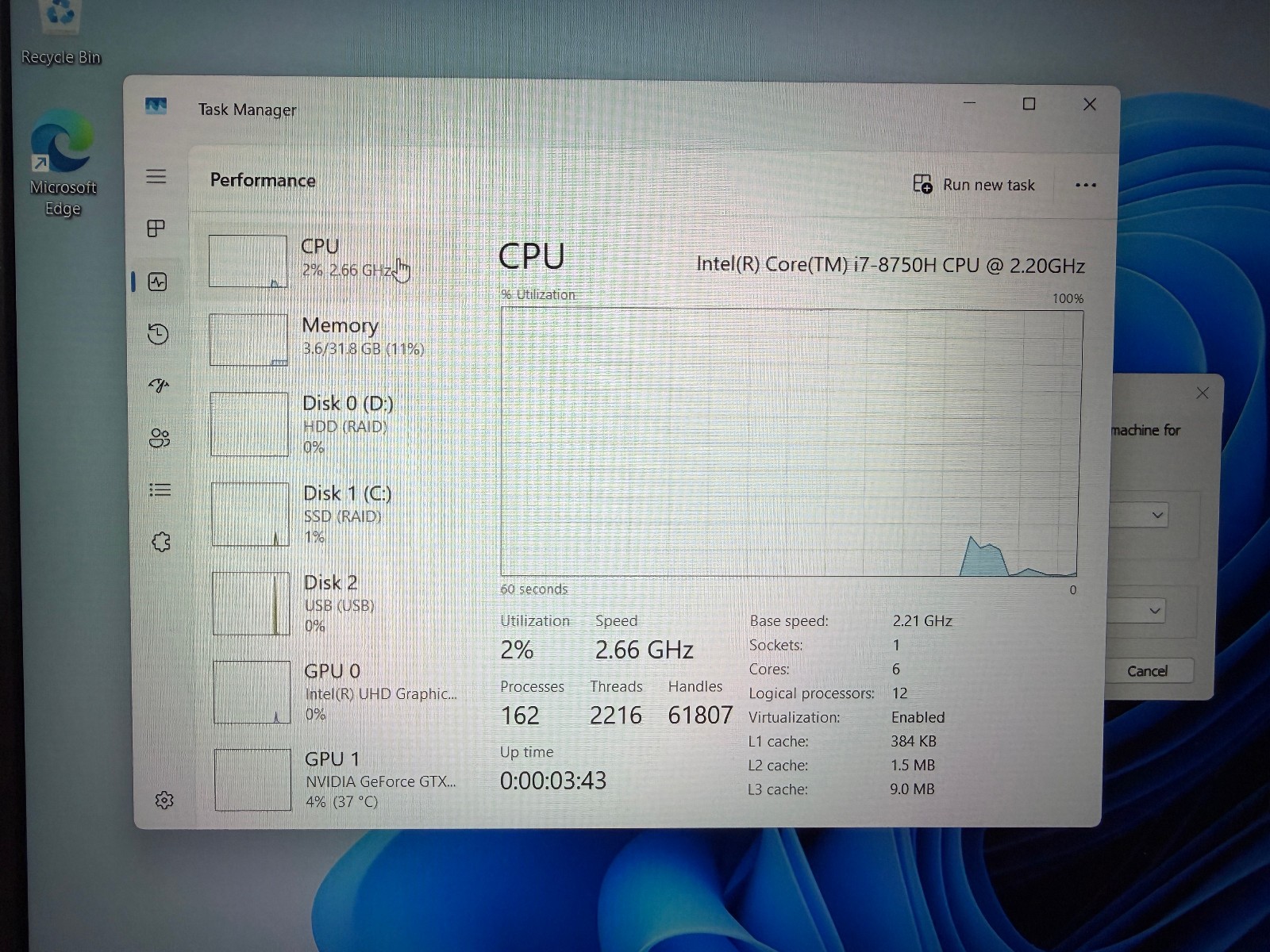Click the L2 cache 1.5 MB value
This screenshot has width=1270, height=952.
point(913,766)
